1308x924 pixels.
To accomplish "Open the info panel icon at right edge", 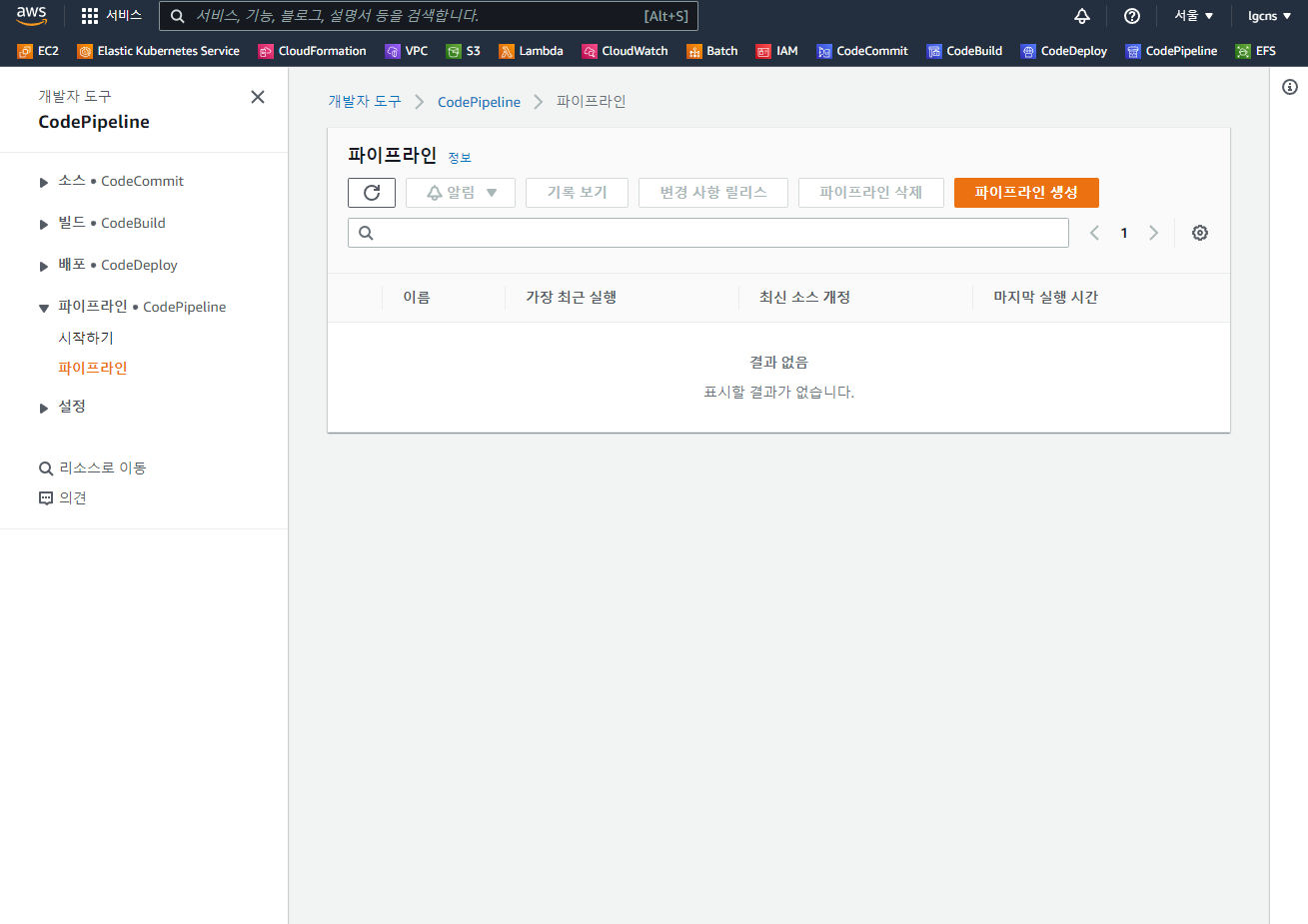I will pyautogui.click(x=1290, y=87).
